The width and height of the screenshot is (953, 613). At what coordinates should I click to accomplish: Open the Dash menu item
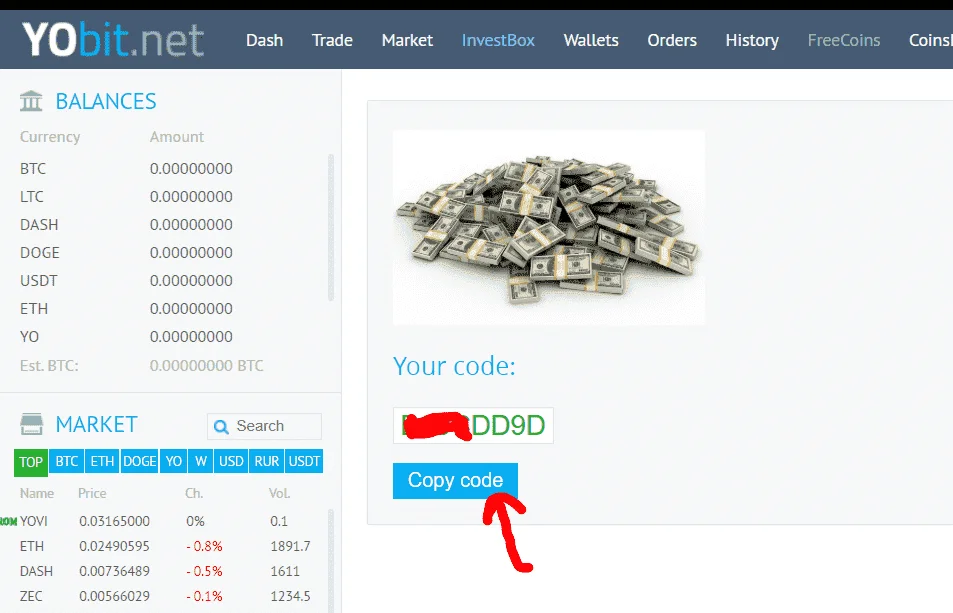tap(264, 40)
